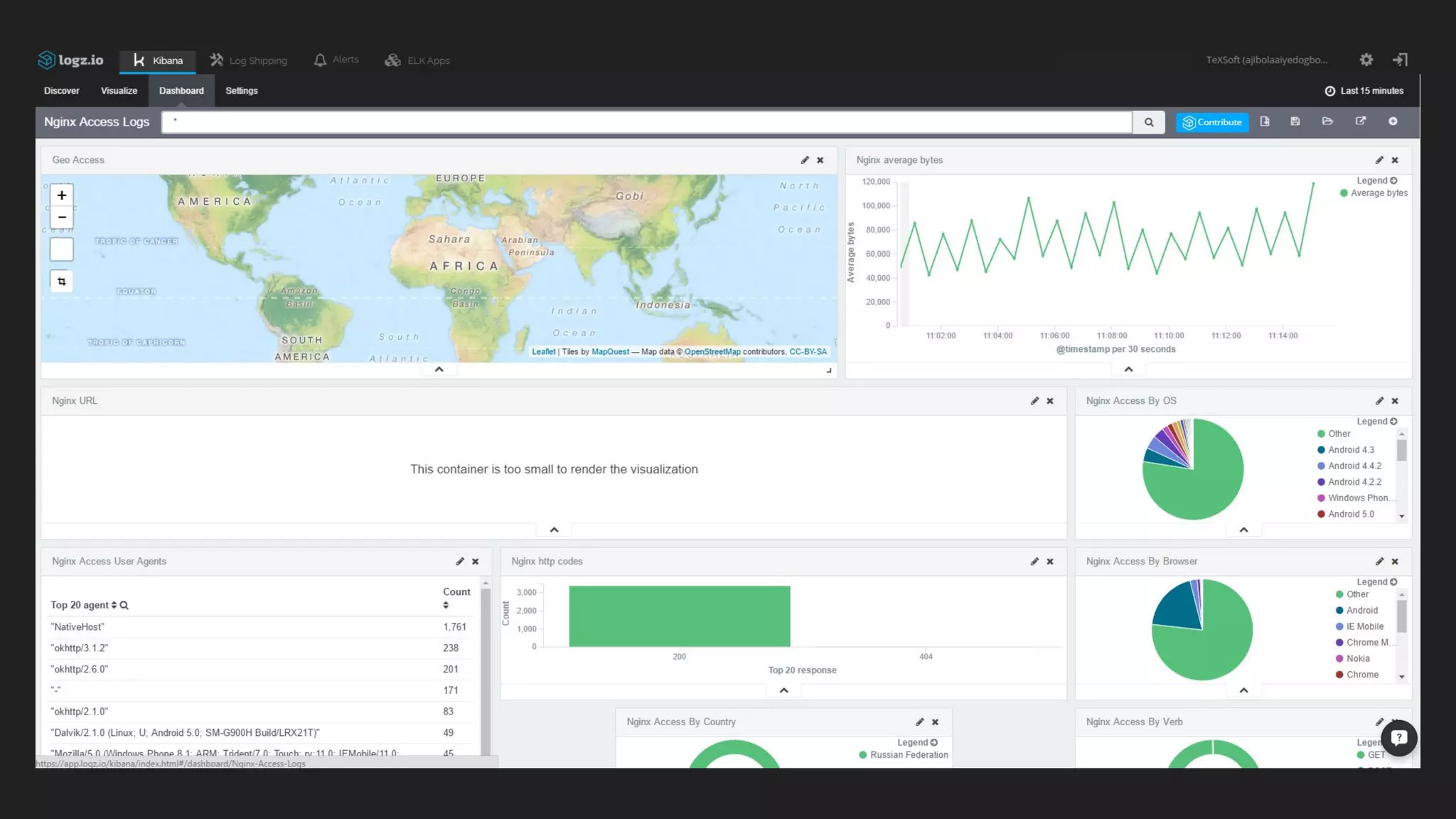Switch to the Discover tab

click(62, 91)
